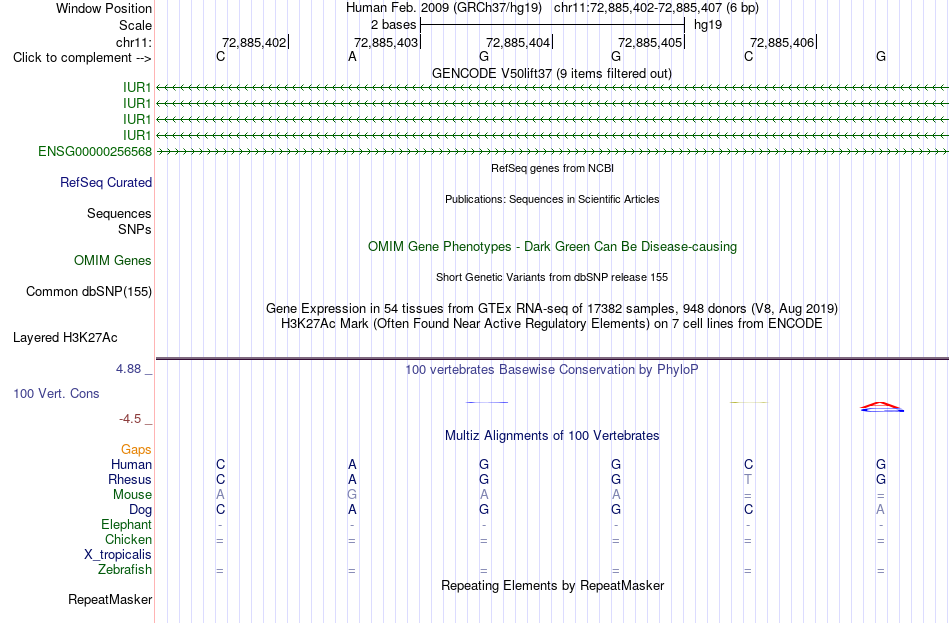The image size is (950, 623).
Task: Click base 'A' in the Rhesus alignment row
Action: click(352, 479)
